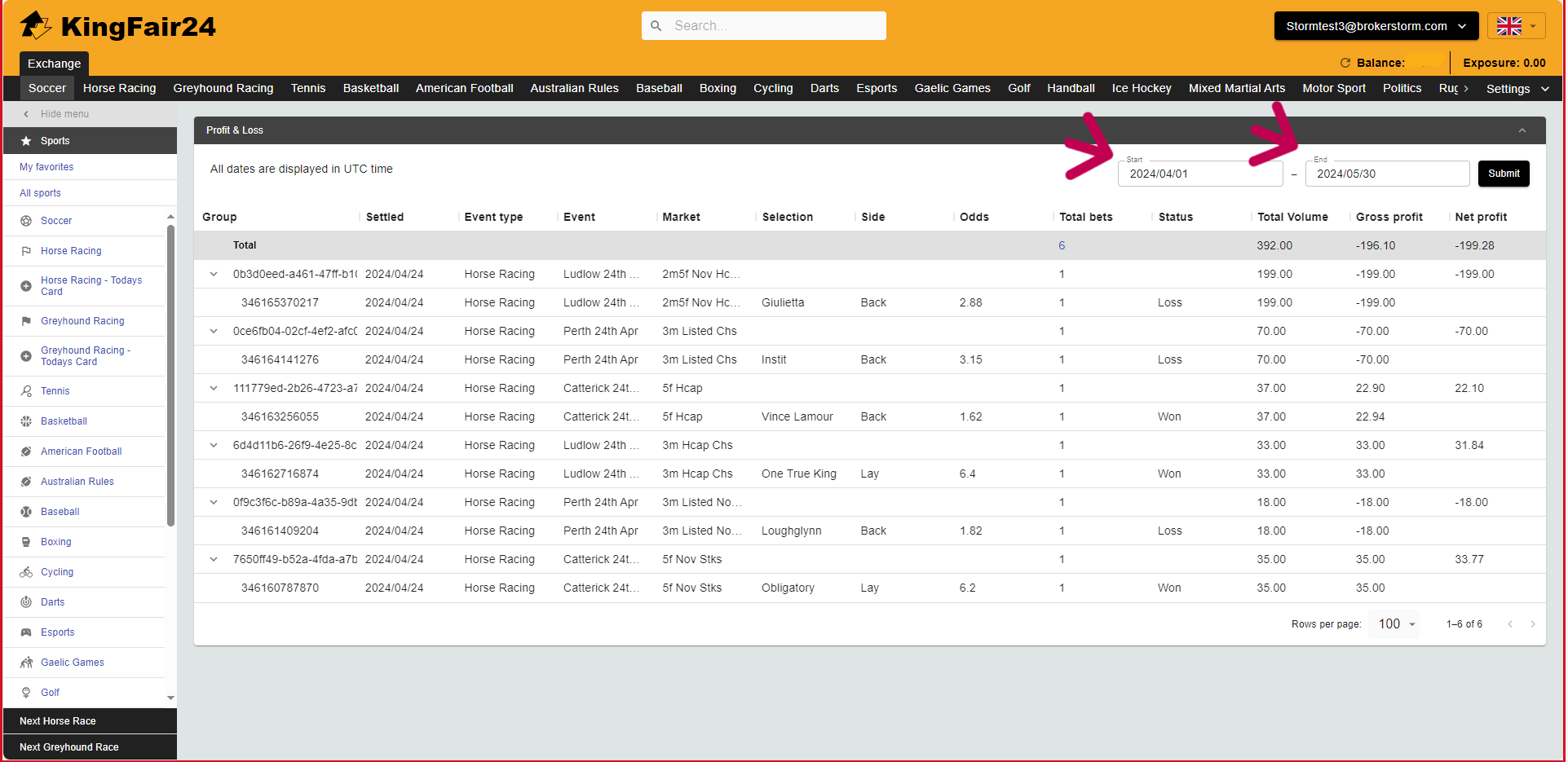
Task: Click the sidebar sports list scrollbar
Action: click(x=170, y=375)
